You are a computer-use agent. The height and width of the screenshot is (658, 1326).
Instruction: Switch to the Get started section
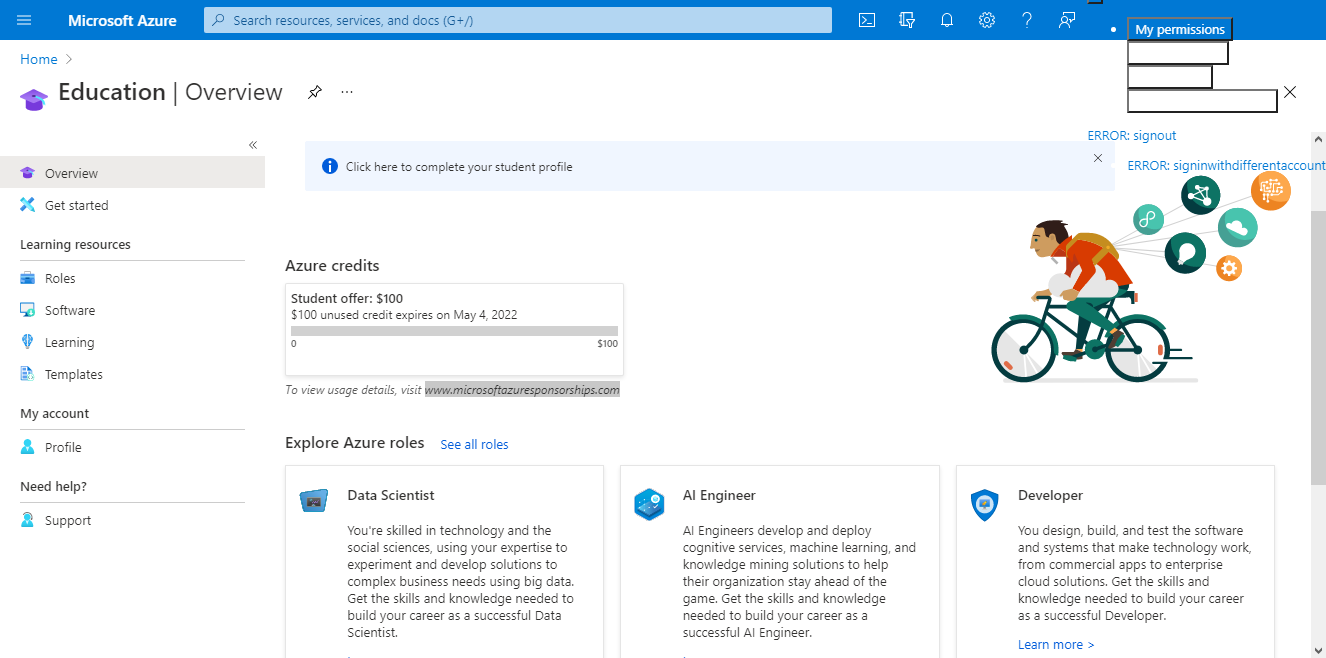[x=75, y=205]
